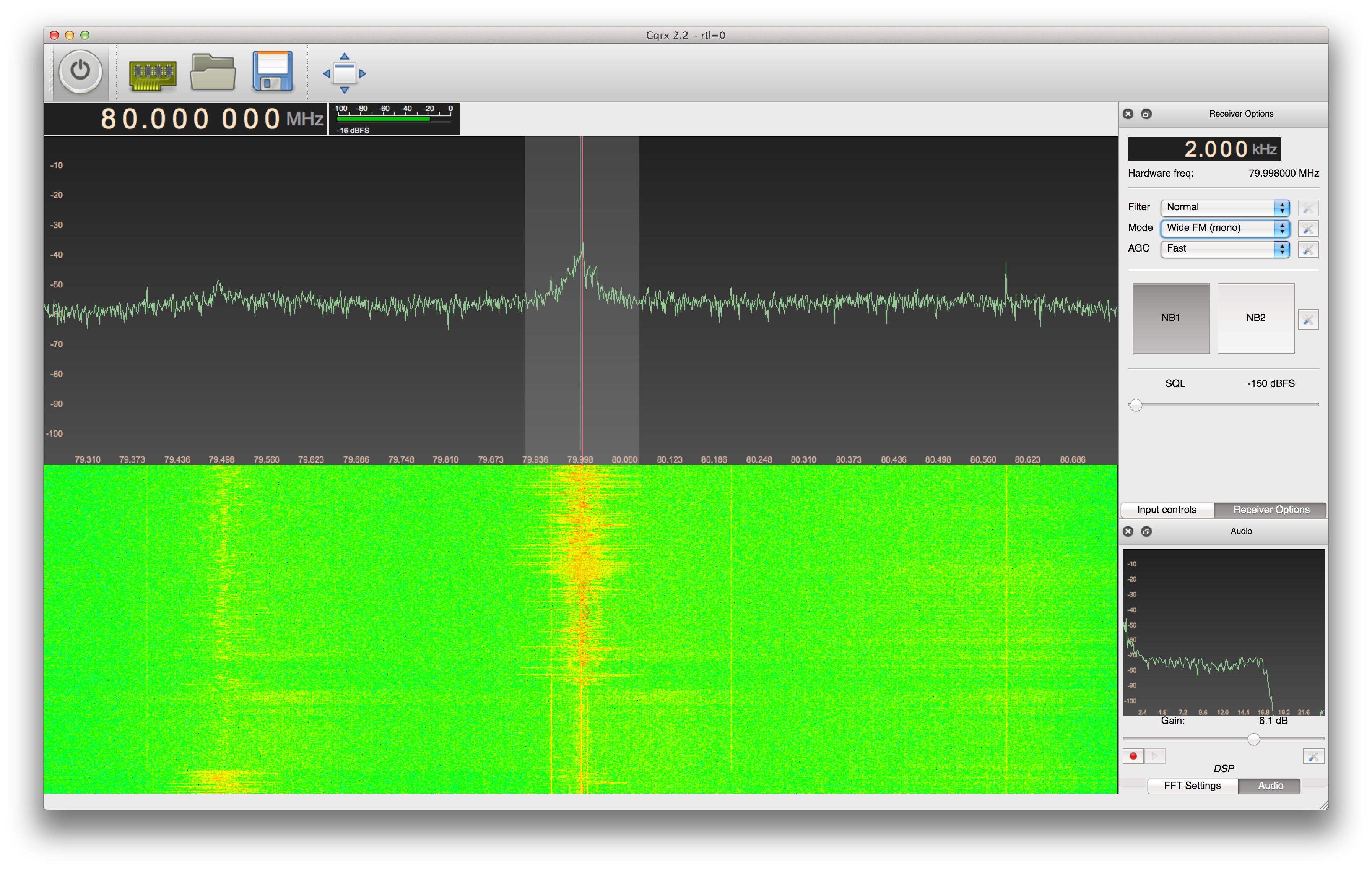Open the noise blanker settings tool button
1372x870 pixels.
click(x=1308, y=320)
